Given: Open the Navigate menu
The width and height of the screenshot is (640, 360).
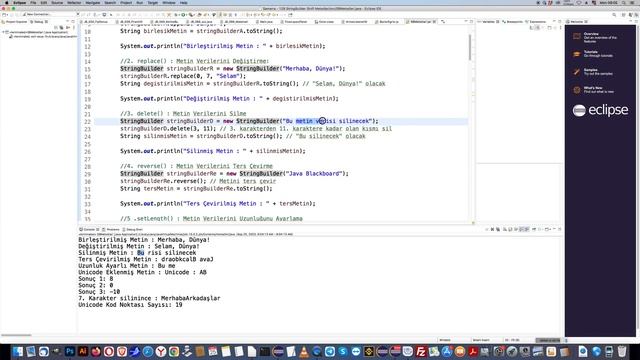Looking at the screenshot, I should (x=93, y=3).
